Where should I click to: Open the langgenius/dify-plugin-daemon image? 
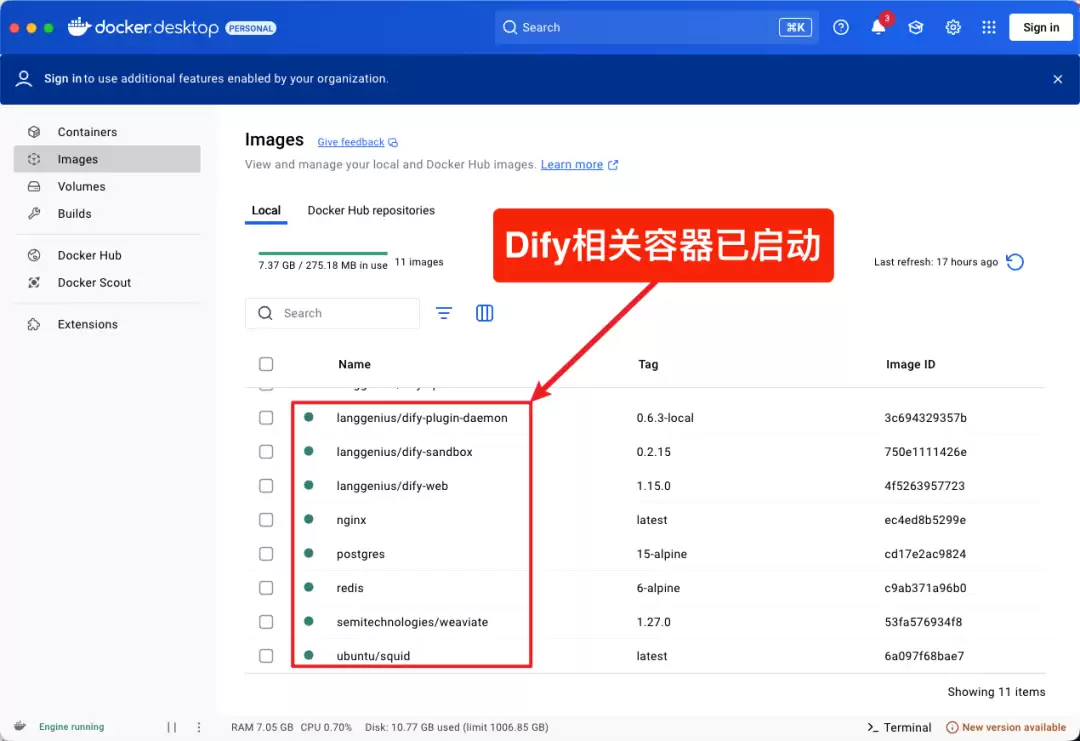click(x=422, y=418)
